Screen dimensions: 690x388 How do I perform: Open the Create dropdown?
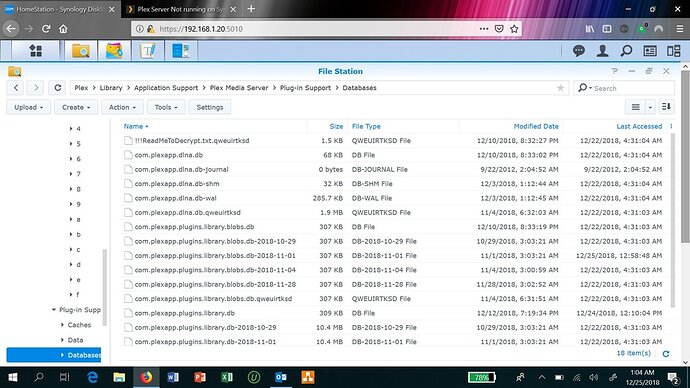coord(76,107)
